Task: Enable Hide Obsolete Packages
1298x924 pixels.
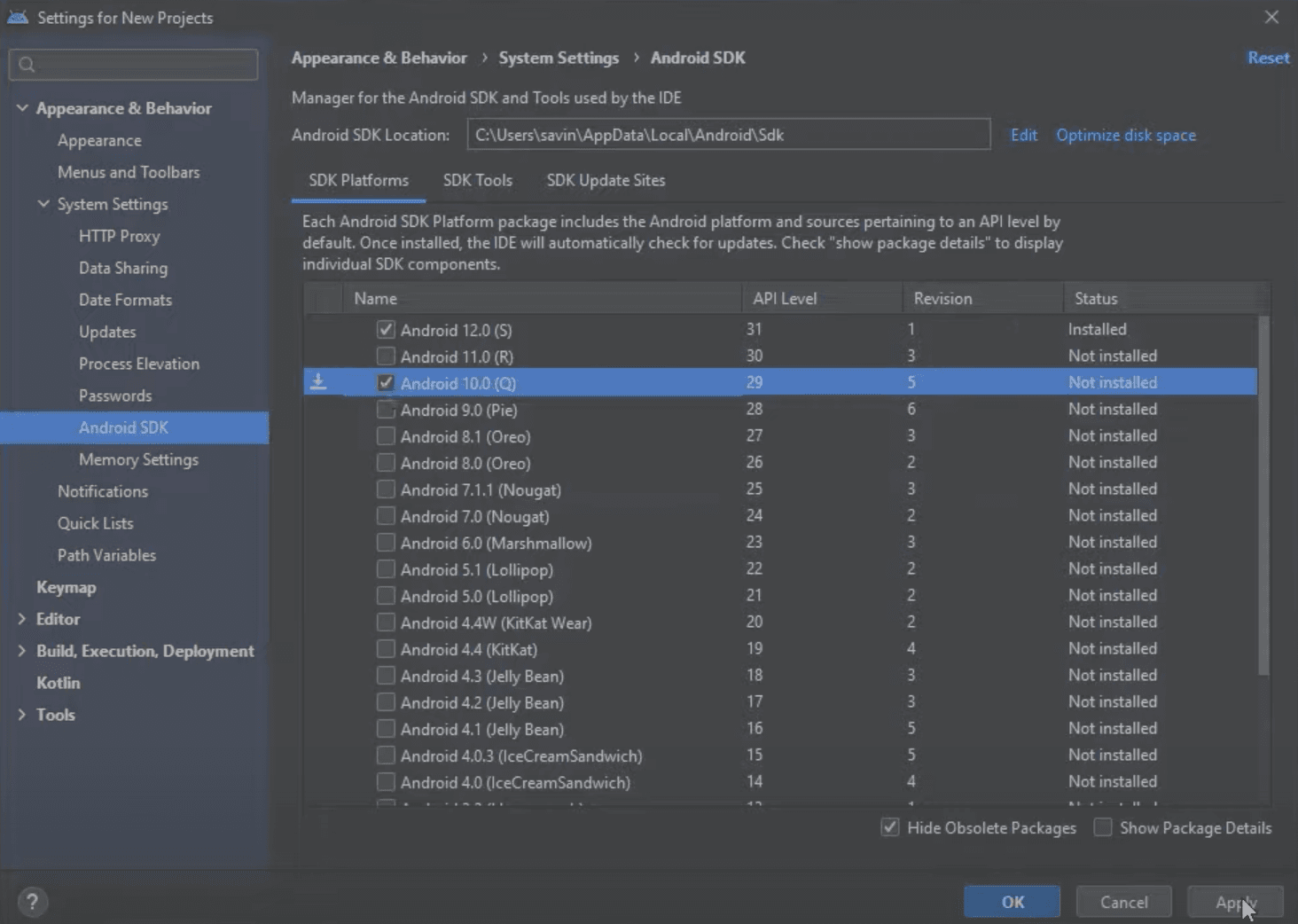Action: pyautogui.click(x=889, y=827)
